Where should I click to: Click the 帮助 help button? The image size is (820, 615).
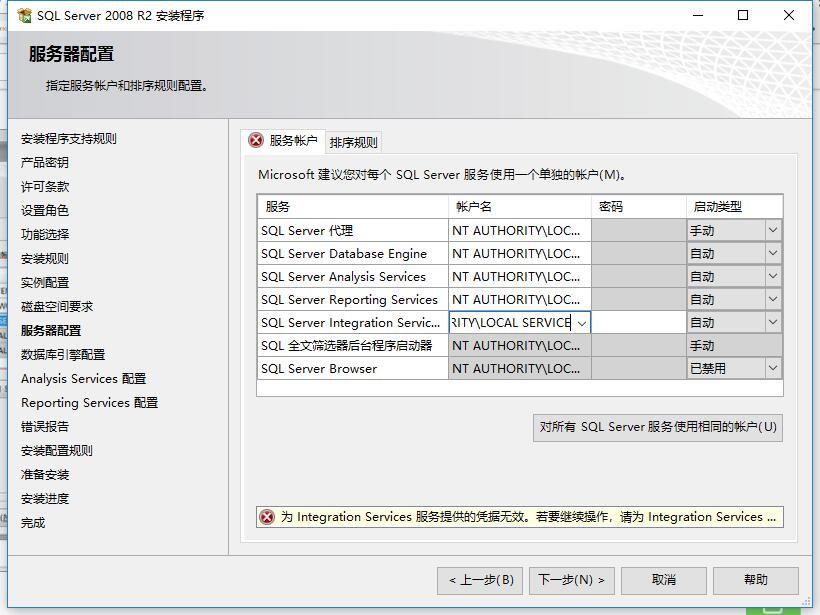[756, 580]
